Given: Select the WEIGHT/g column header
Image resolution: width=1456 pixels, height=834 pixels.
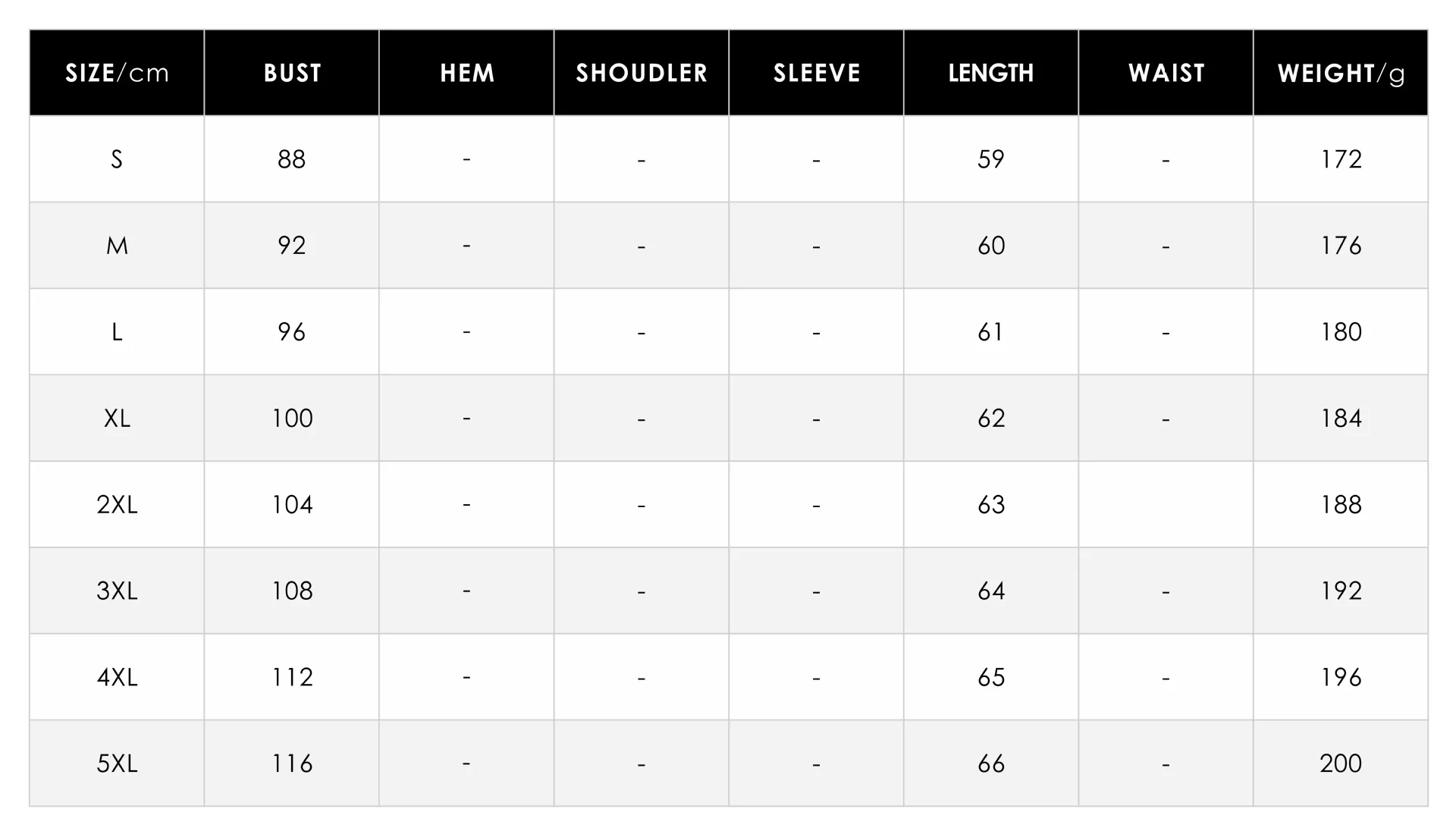Looking at the screenshot, I should point(1341,73).
